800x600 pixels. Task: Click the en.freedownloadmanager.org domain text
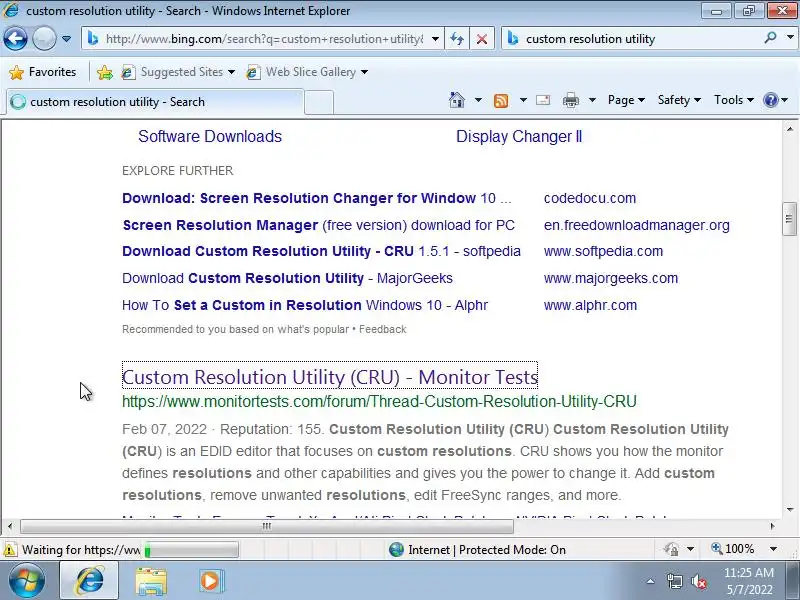pos(637,225)
